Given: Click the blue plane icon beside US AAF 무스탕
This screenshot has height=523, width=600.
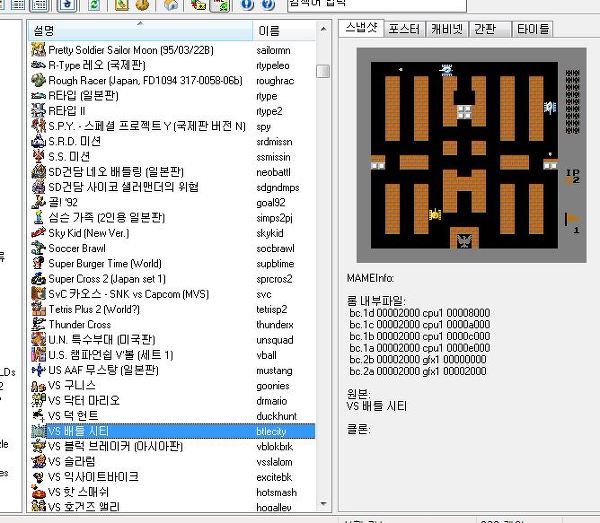Looking at the screenshot, I should coord(38,370).
